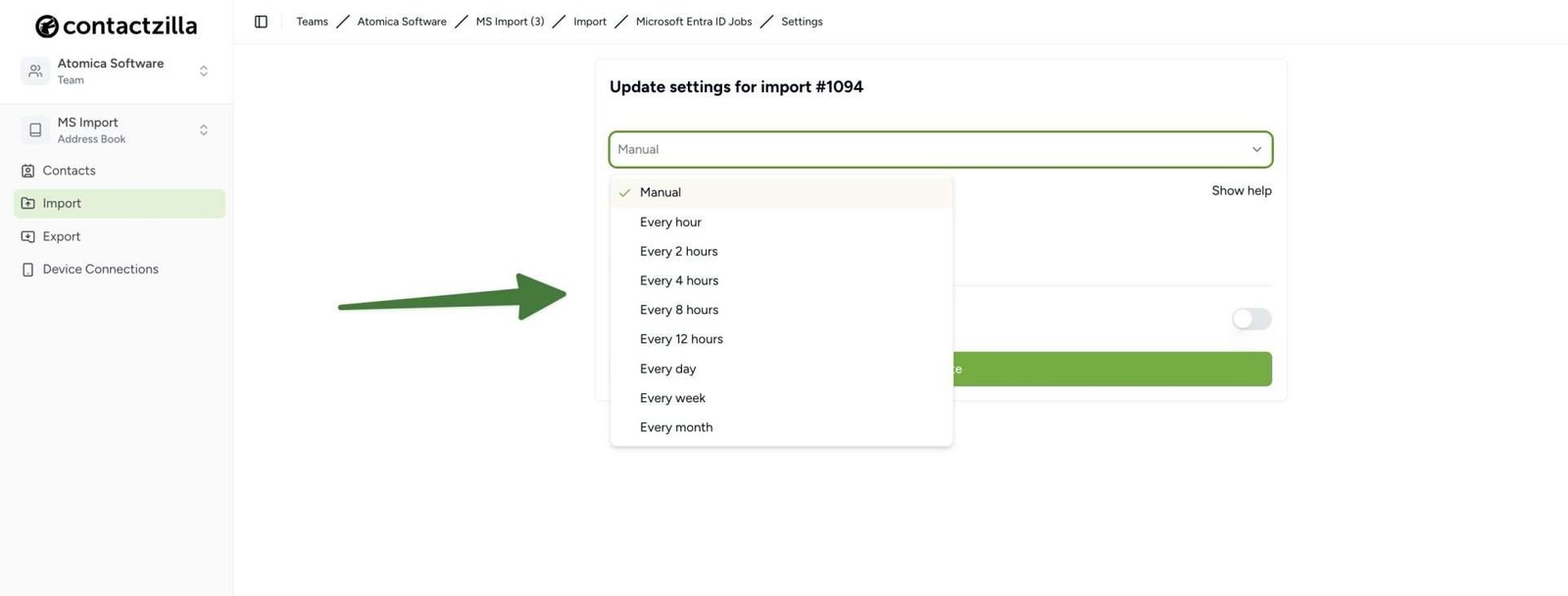Viewport: 1568px width, 596px height.
Task: Click the Settings breadcrumb
Action: [802, 22]
